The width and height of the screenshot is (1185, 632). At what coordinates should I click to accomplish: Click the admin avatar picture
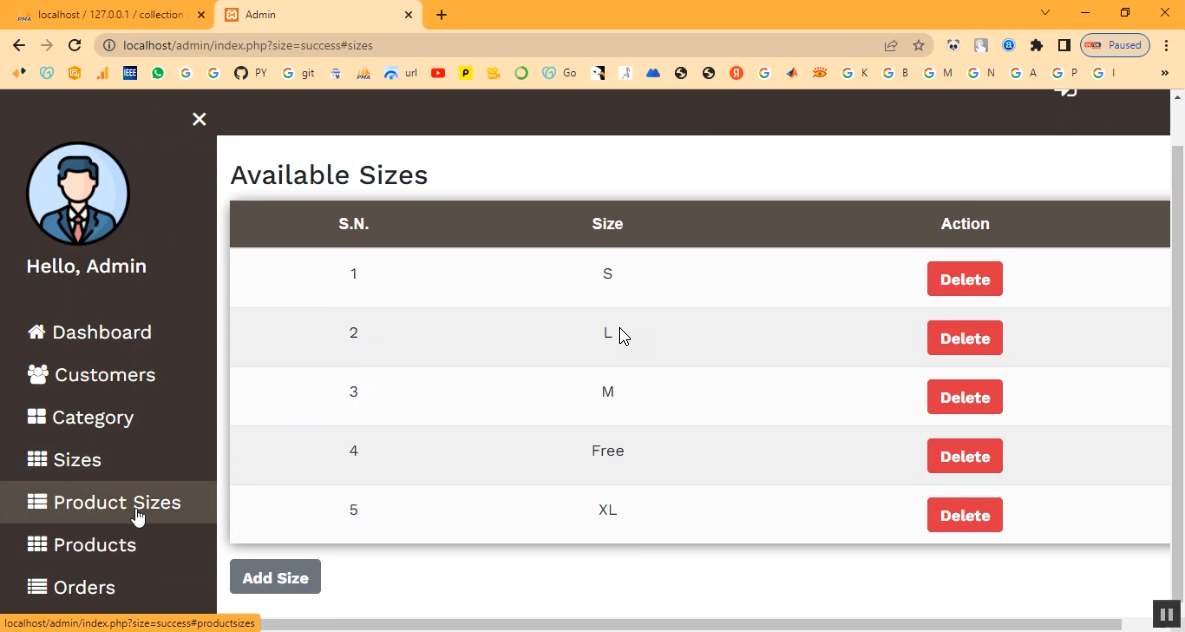78,194
